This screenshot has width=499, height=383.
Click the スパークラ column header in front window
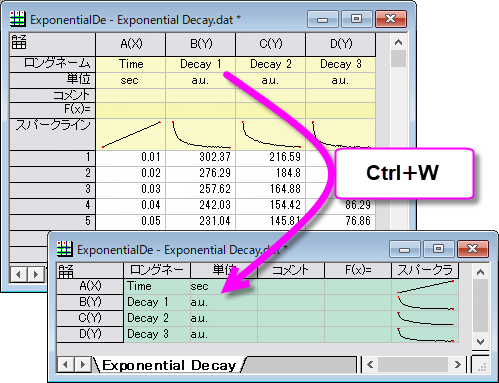click(425, 270)
